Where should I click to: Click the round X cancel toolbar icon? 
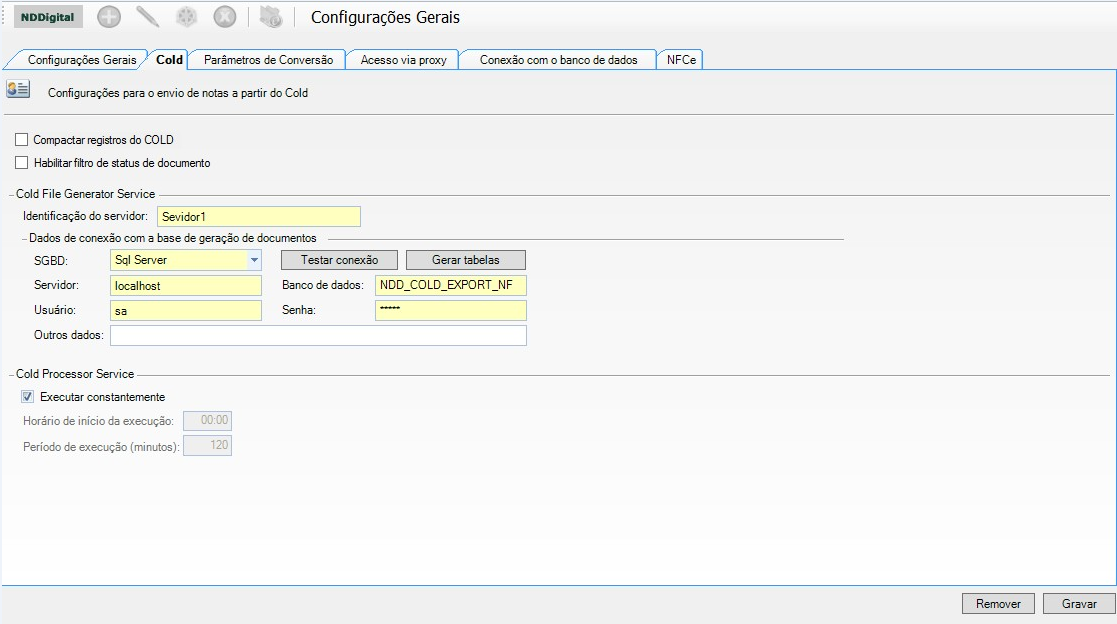pyautogui.click(x=225, y=17)
